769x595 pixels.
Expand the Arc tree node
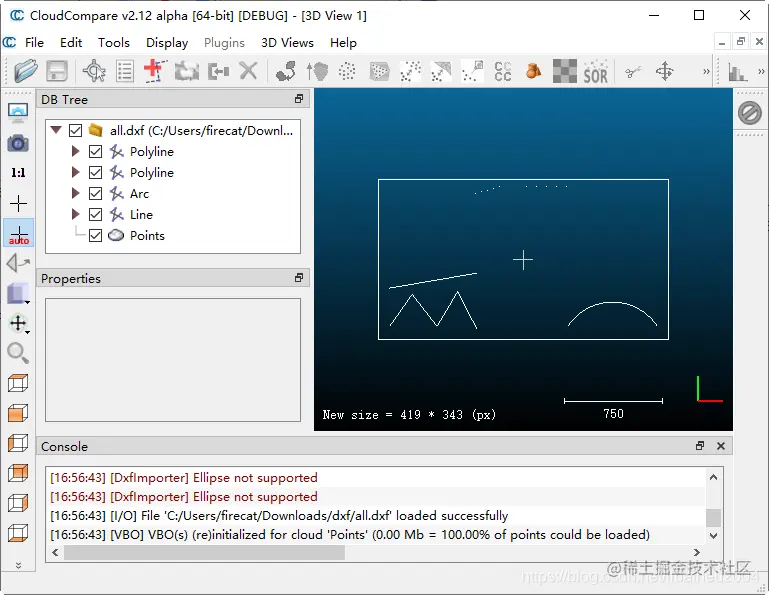coord(76,193)
